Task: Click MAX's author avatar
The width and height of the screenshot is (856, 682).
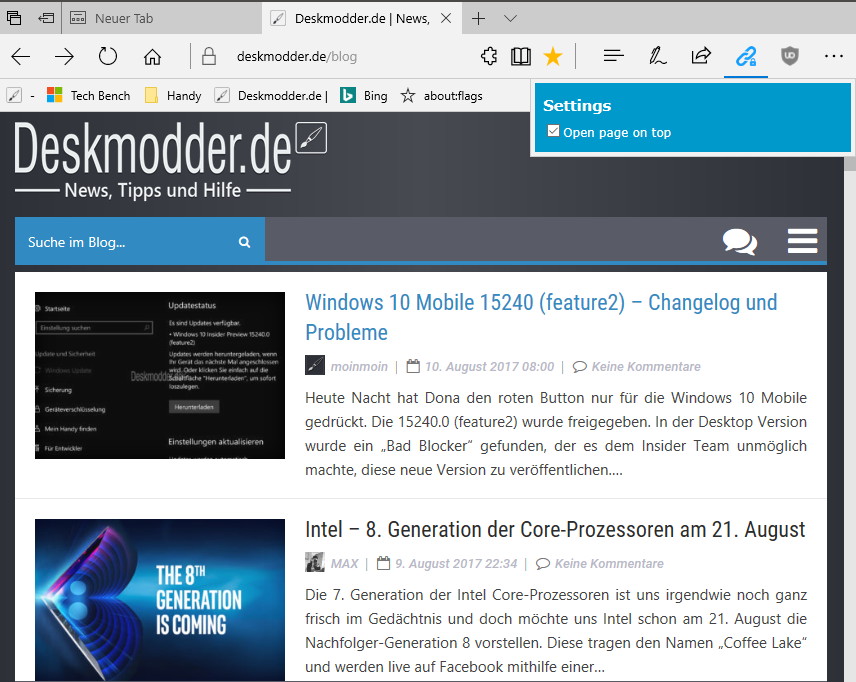Action: [x=315, y=562]
